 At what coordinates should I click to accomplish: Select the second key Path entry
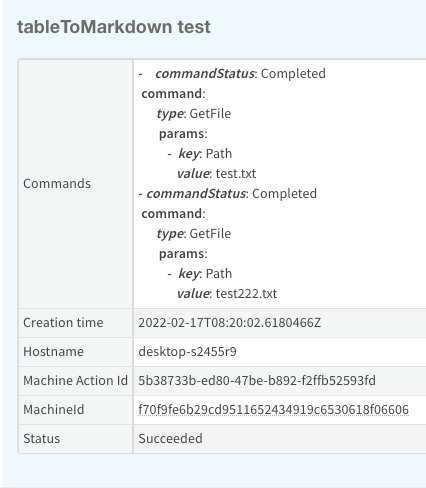(205, 274)
